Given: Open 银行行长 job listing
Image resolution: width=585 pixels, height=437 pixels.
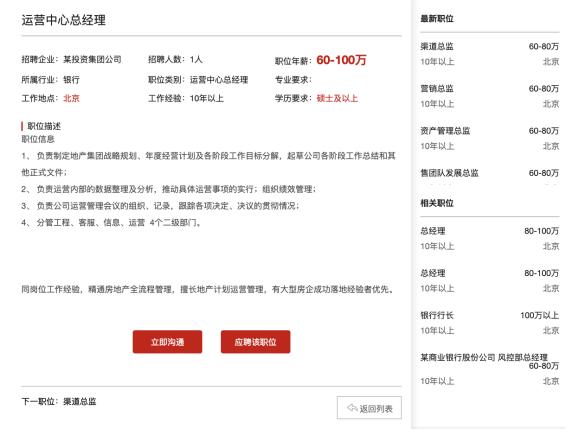Looking at the screenshot, I should click(x=437, y=315).
